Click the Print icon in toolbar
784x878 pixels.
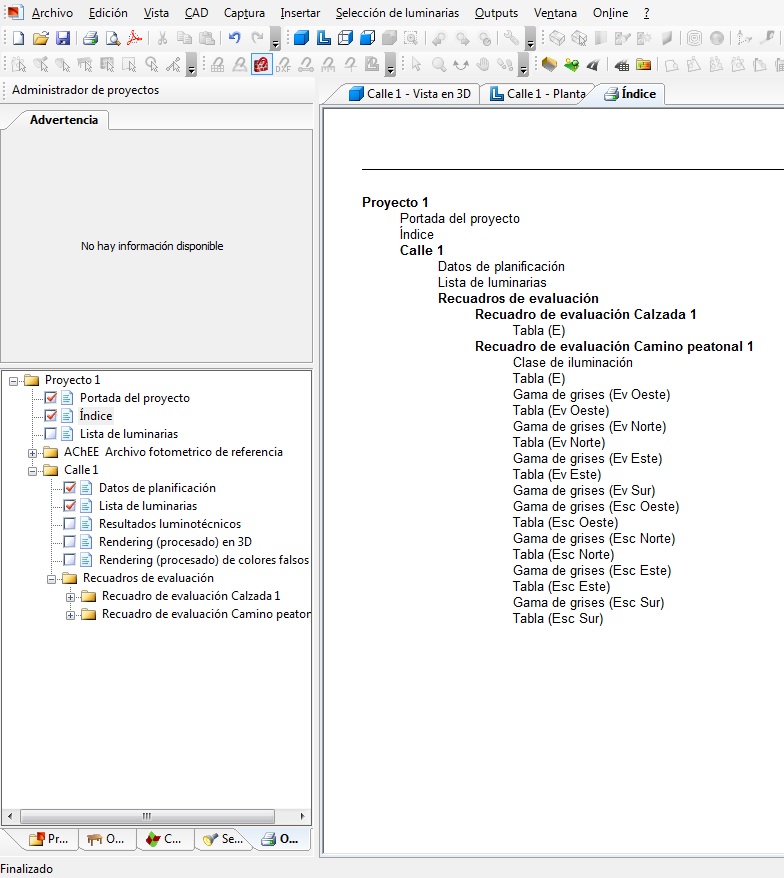click(x=90, y=39)
